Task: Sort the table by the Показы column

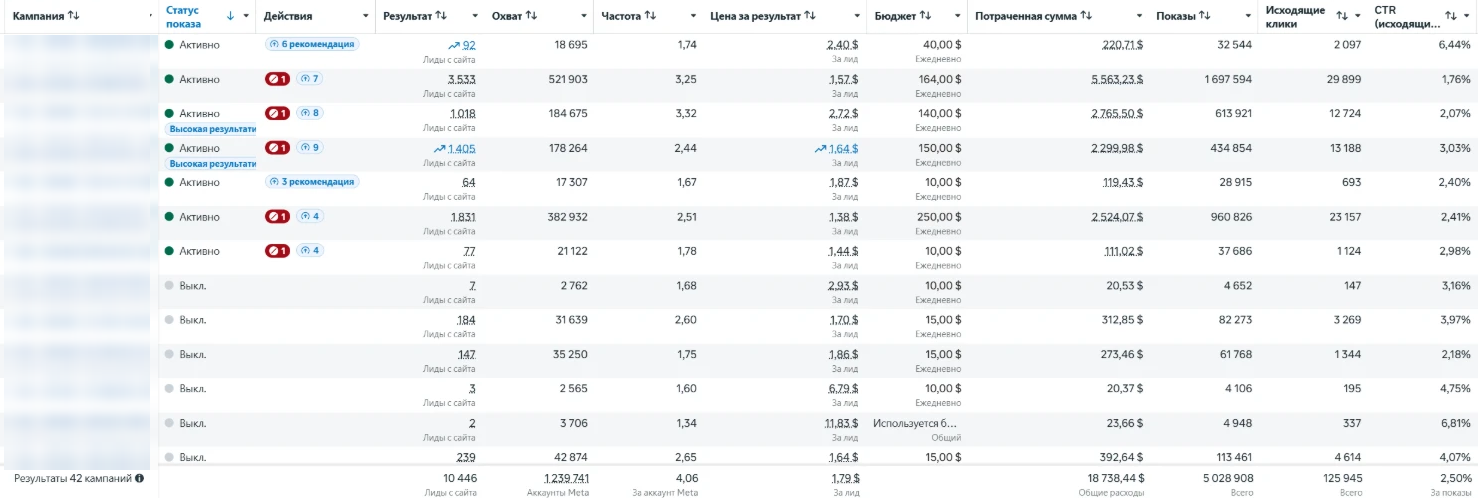Action: pos(1205,16)
